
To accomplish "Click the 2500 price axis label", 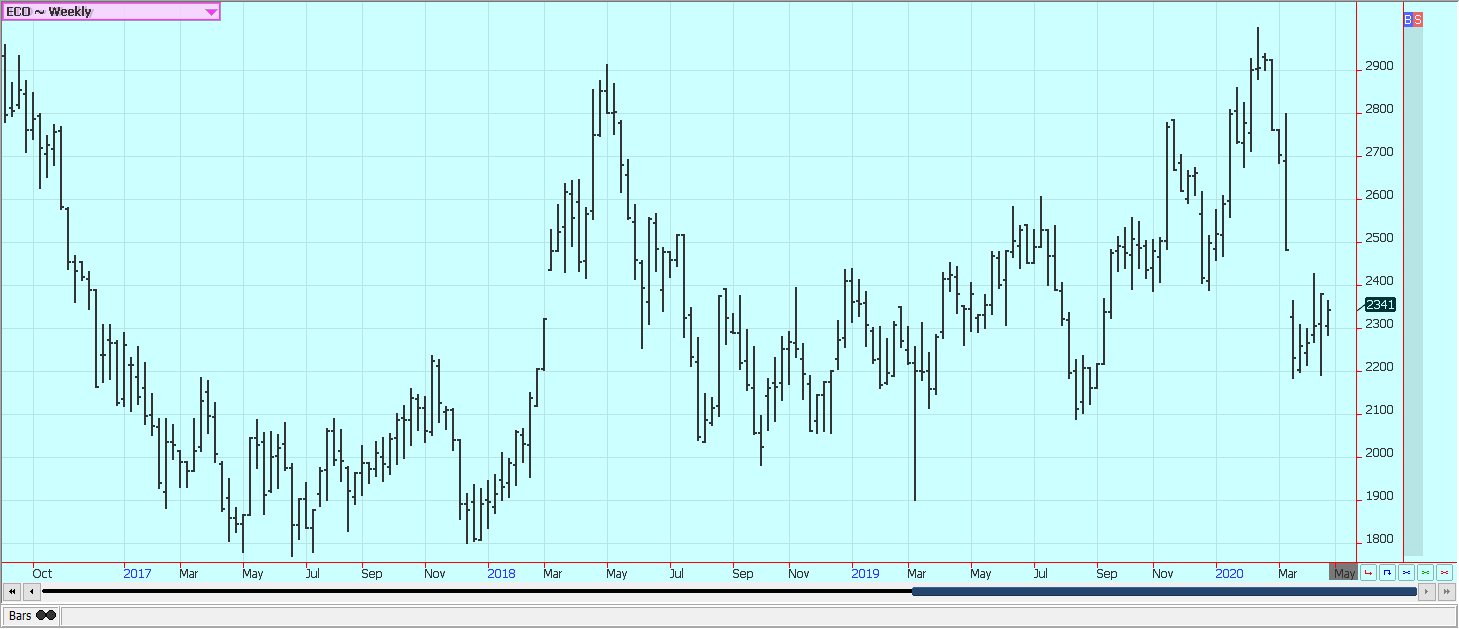I will click(1379, 239).
